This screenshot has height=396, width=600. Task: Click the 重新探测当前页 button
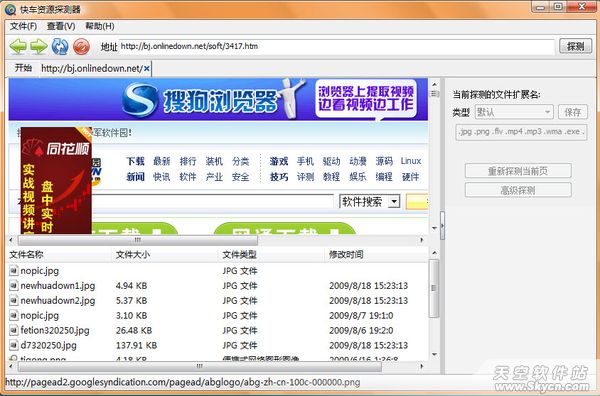518,171
